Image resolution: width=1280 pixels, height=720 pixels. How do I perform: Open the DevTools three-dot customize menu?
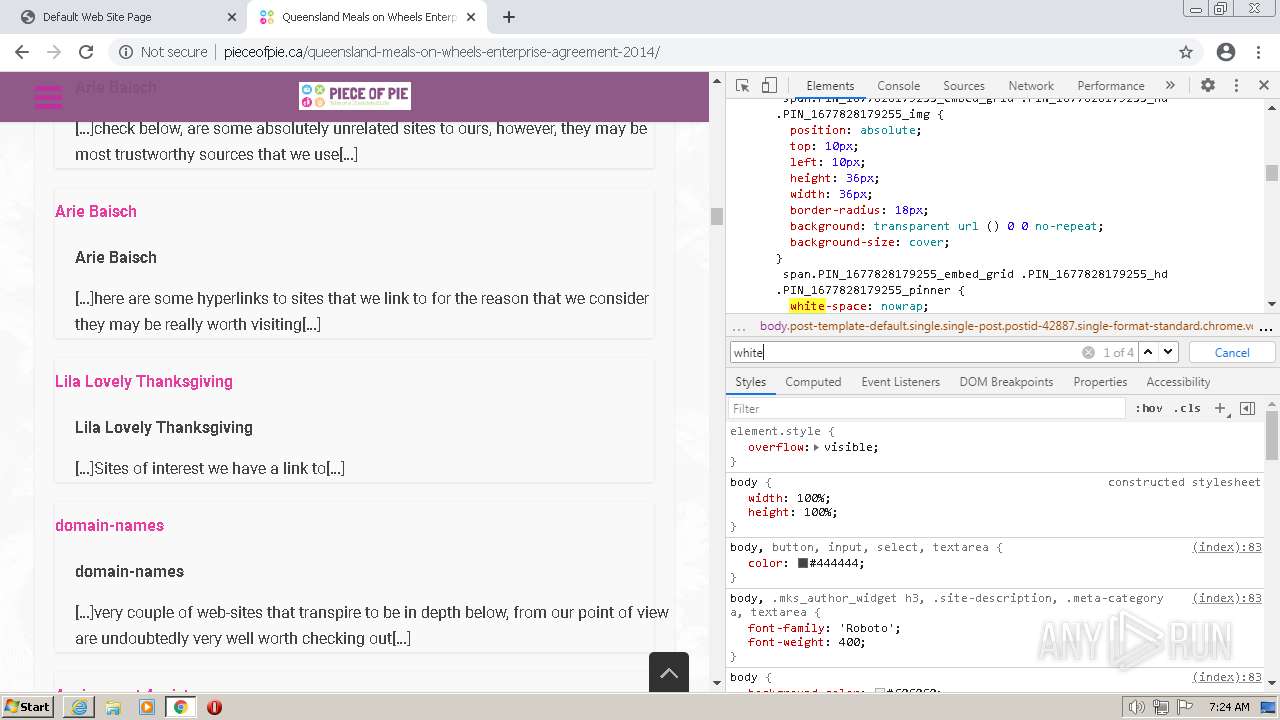(x=1236, y=86)
